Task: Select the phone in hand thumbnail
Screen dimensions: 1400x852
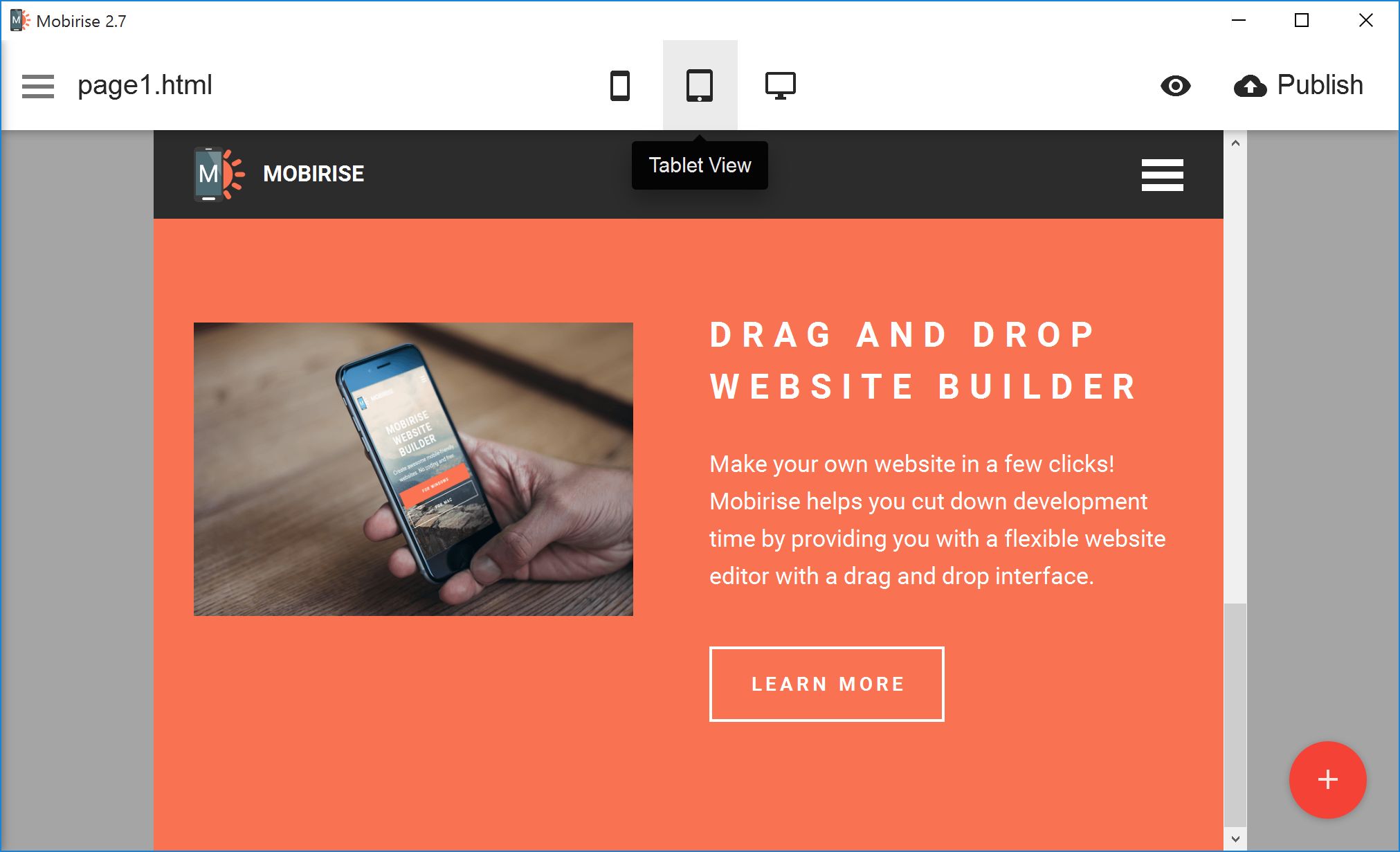Action: point(413,468)
